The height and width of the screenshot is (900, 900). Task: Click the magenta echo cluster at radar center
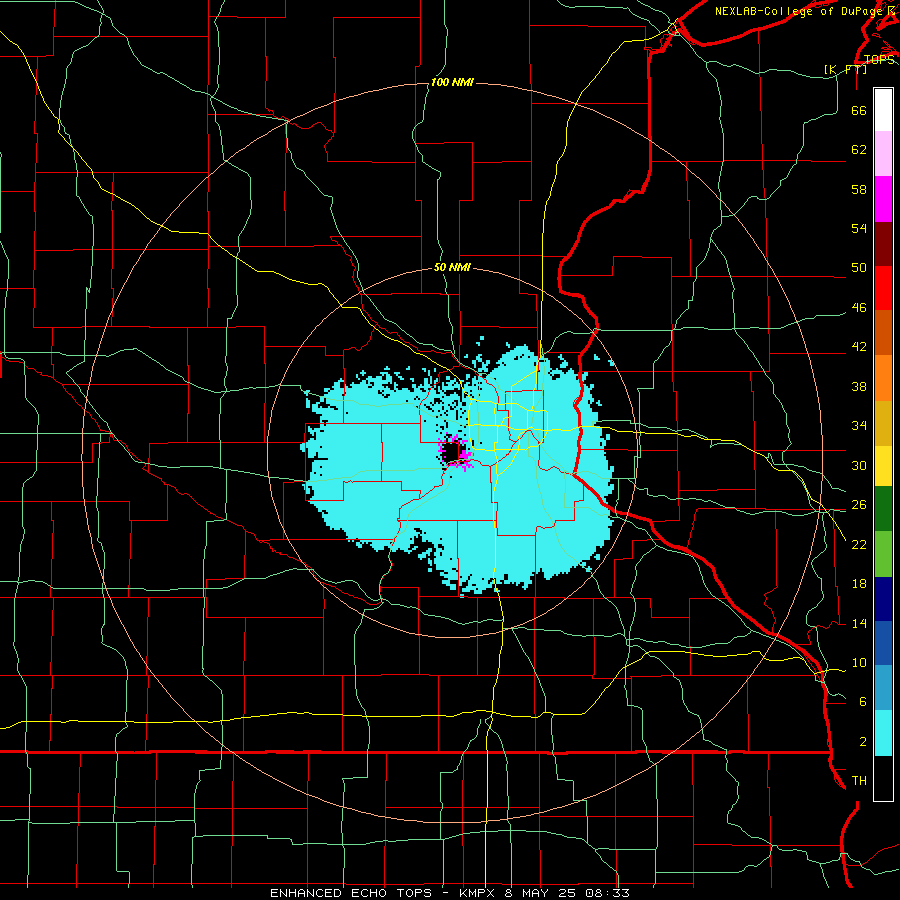(x=456, y=452)
